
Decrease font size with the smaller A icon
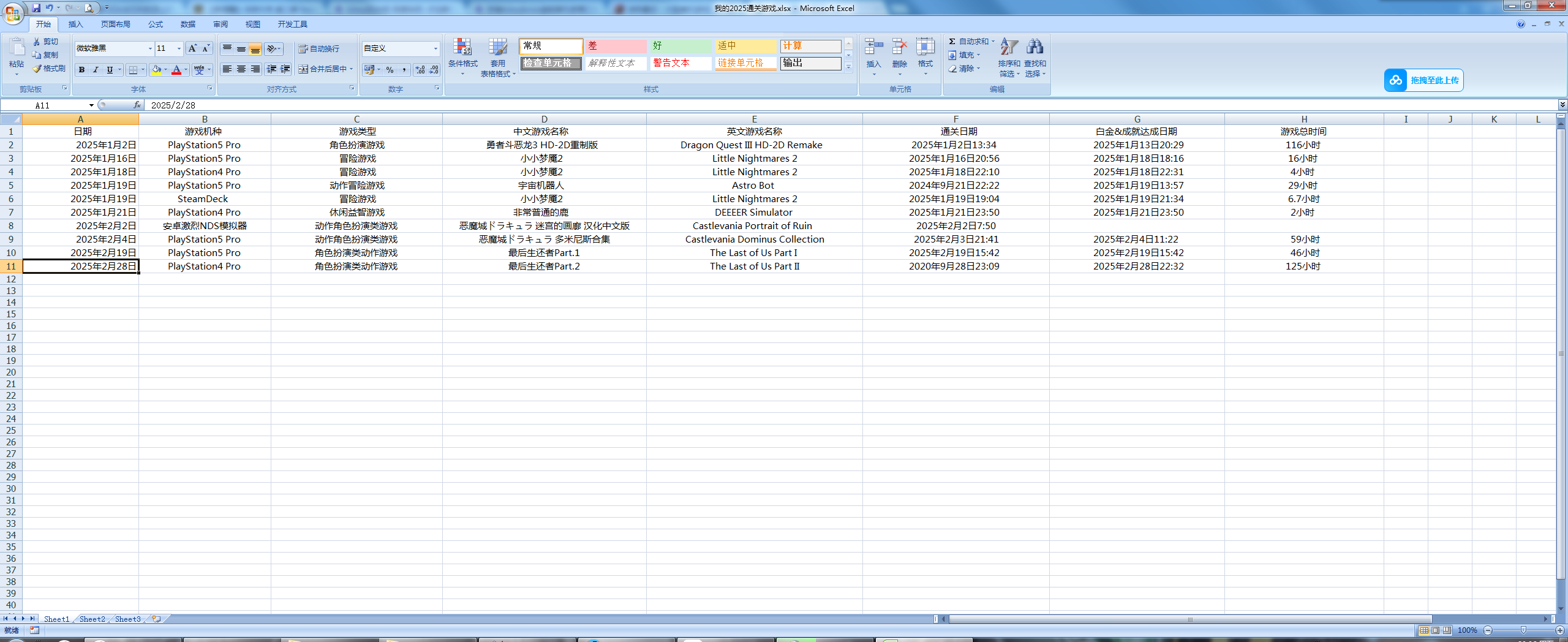coord(206,48)
